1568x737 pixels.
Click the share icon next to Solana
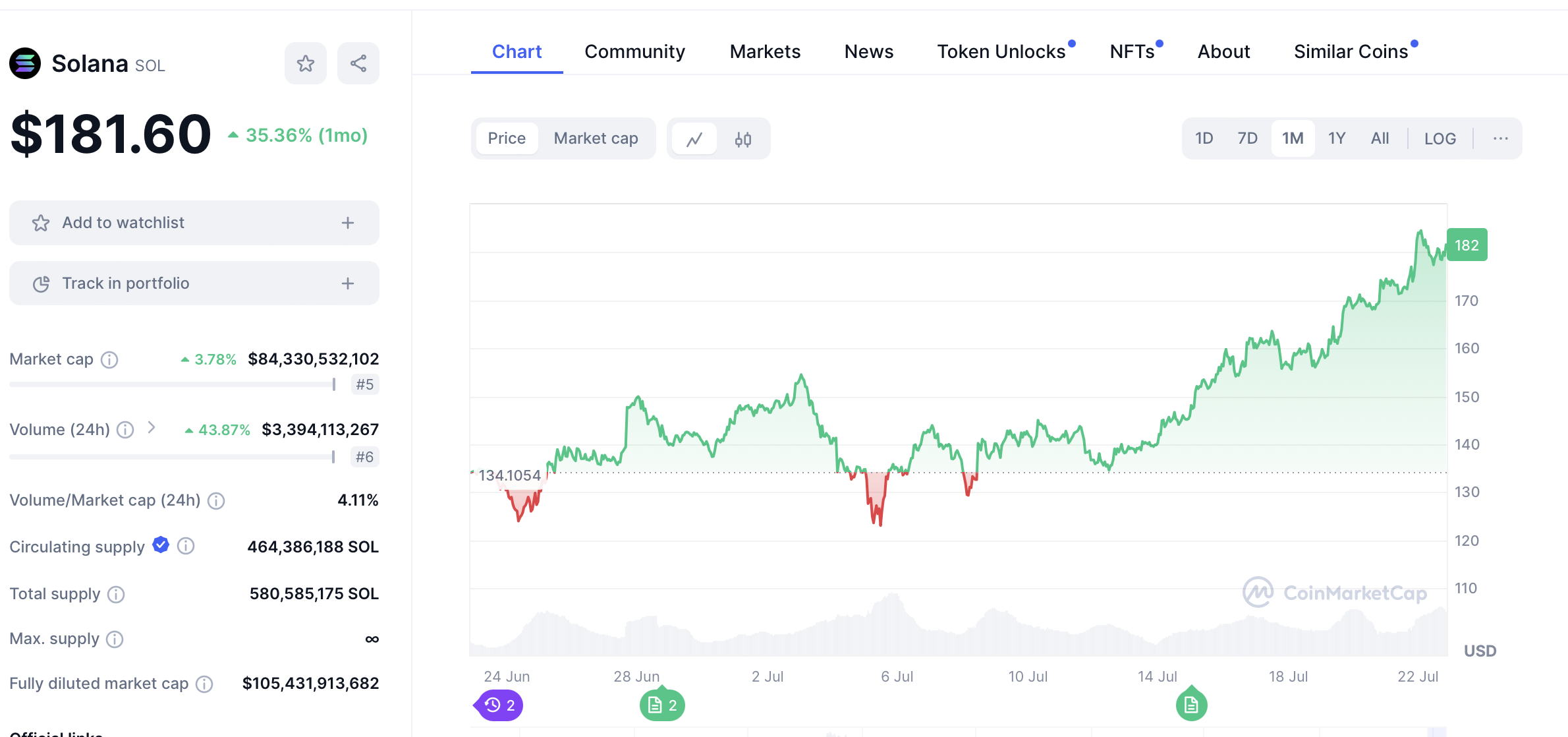(x=358, y=63)
